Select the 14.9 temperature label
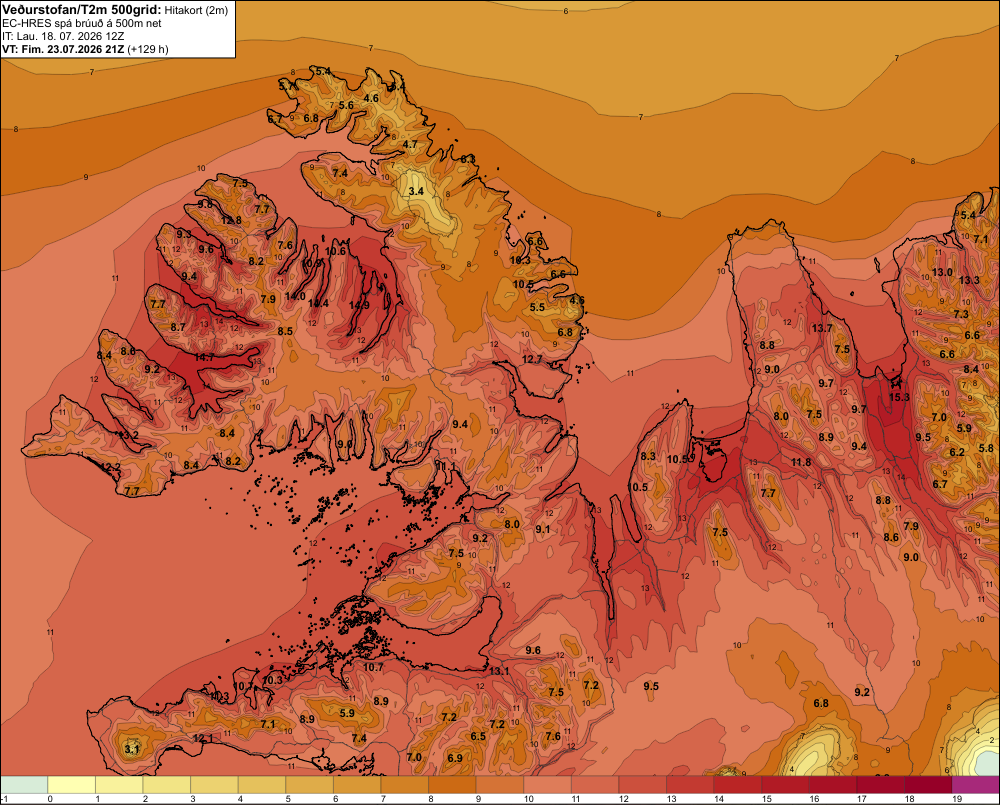 [x=359, y=305]
